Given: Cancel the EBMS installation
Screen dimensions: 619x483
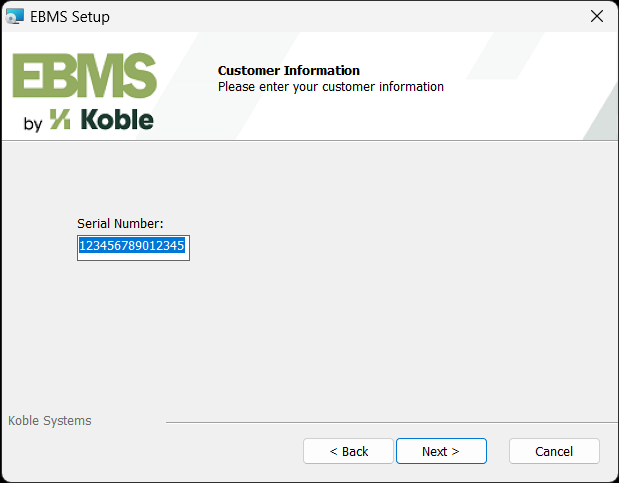Looking at the screenshot, I should (x=554, y=451).
